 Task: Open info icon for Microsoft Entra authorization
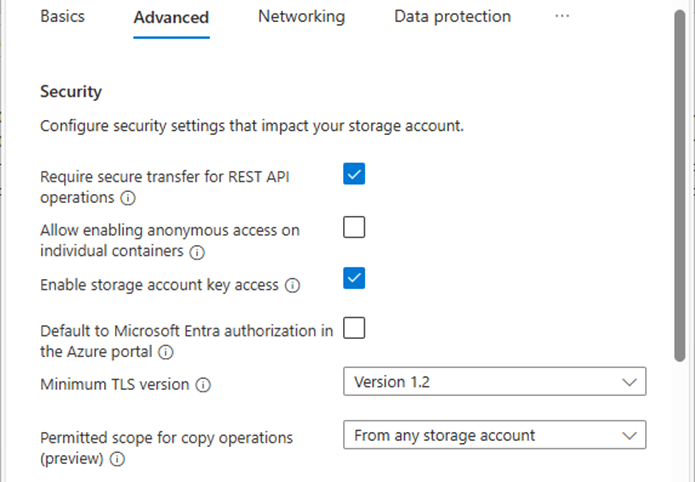coord(166,353)
